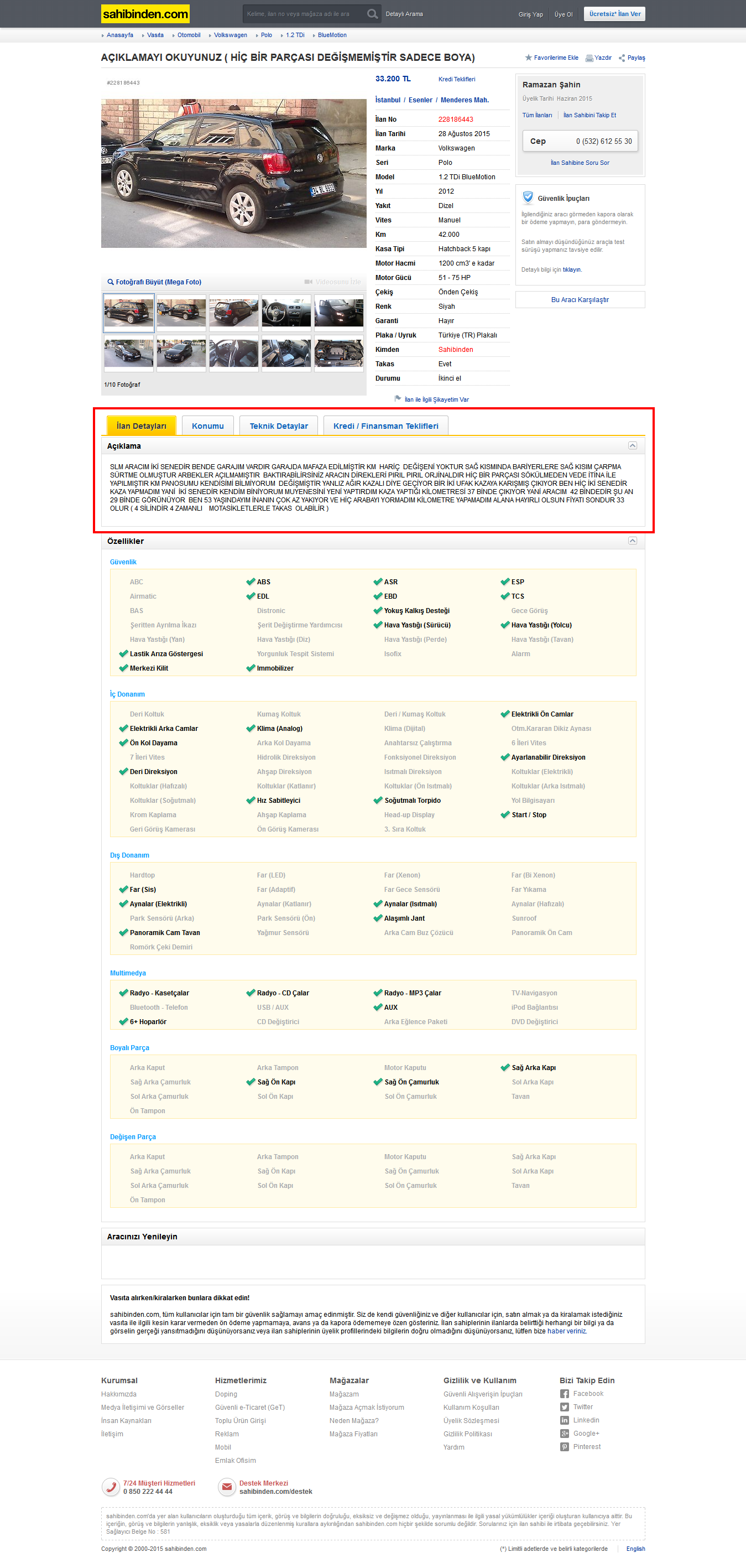Click the sahibinden.com logo
Screen dimensions: 746x1568
pos(145,13)
